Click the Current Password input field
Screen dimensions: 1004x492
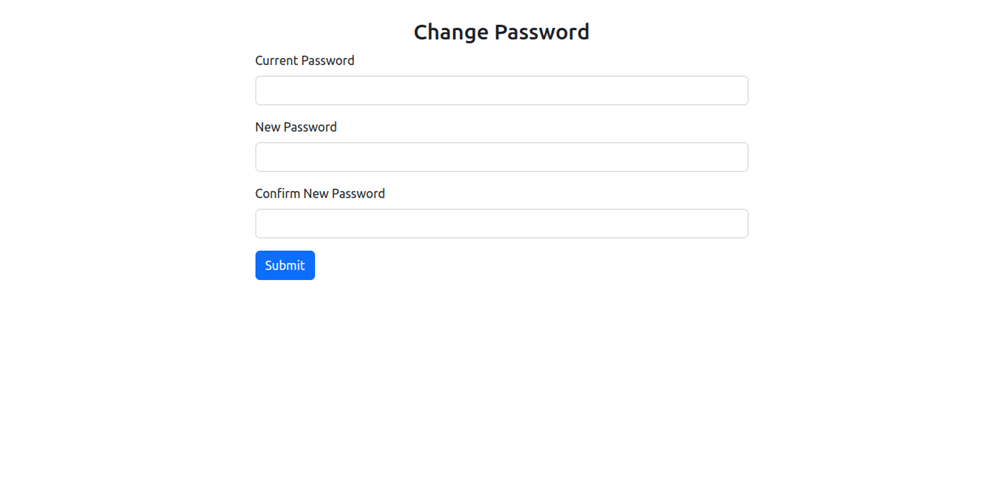pos(501,91)
